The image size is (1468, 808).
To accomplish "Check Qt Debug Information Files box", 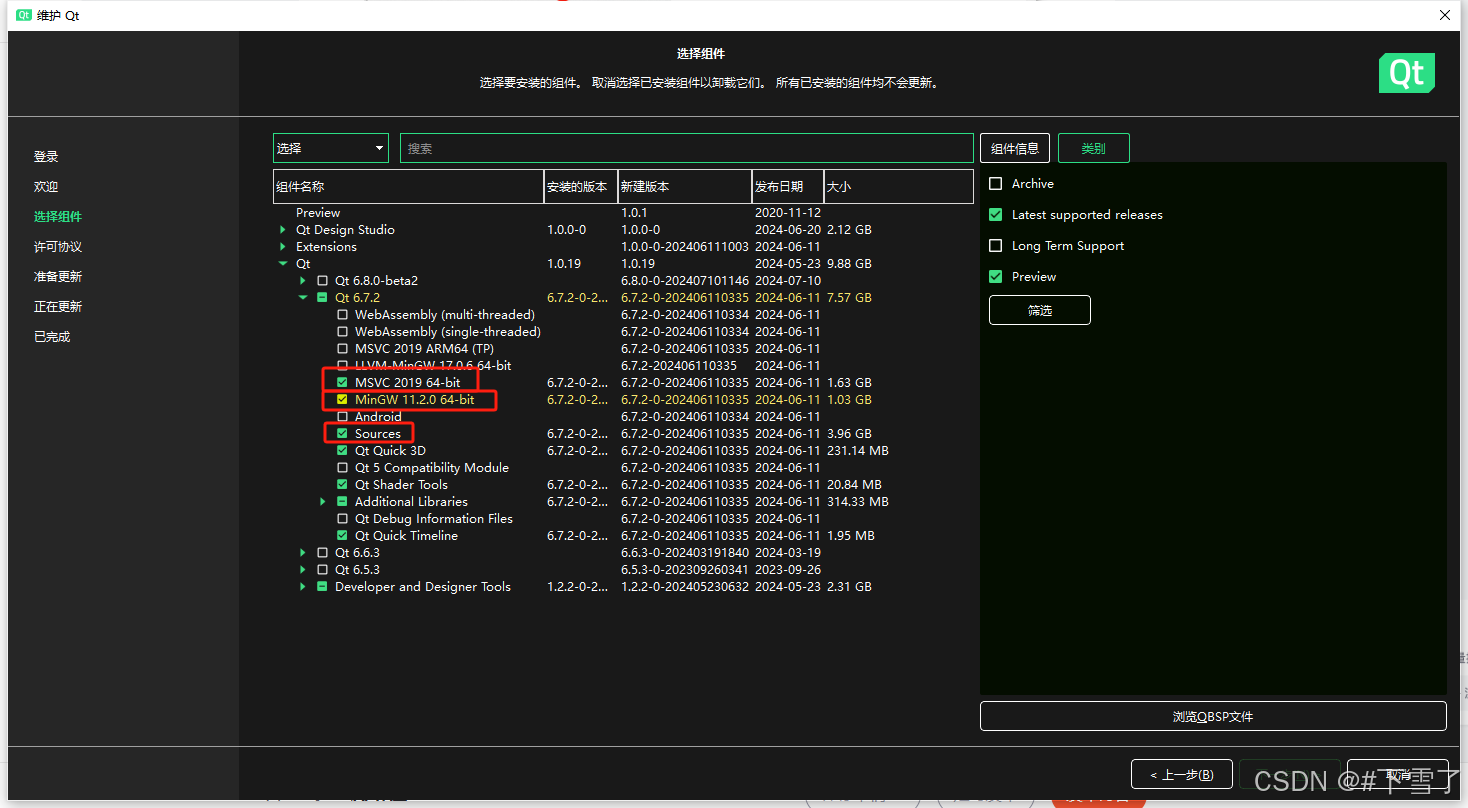I will 343,519.
